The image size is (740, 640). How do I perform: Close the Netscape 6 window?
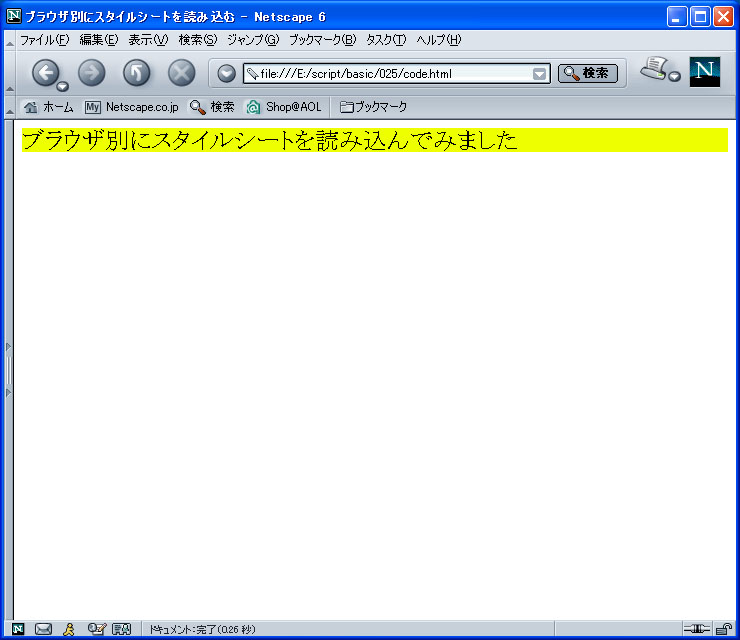coord(723,17)
